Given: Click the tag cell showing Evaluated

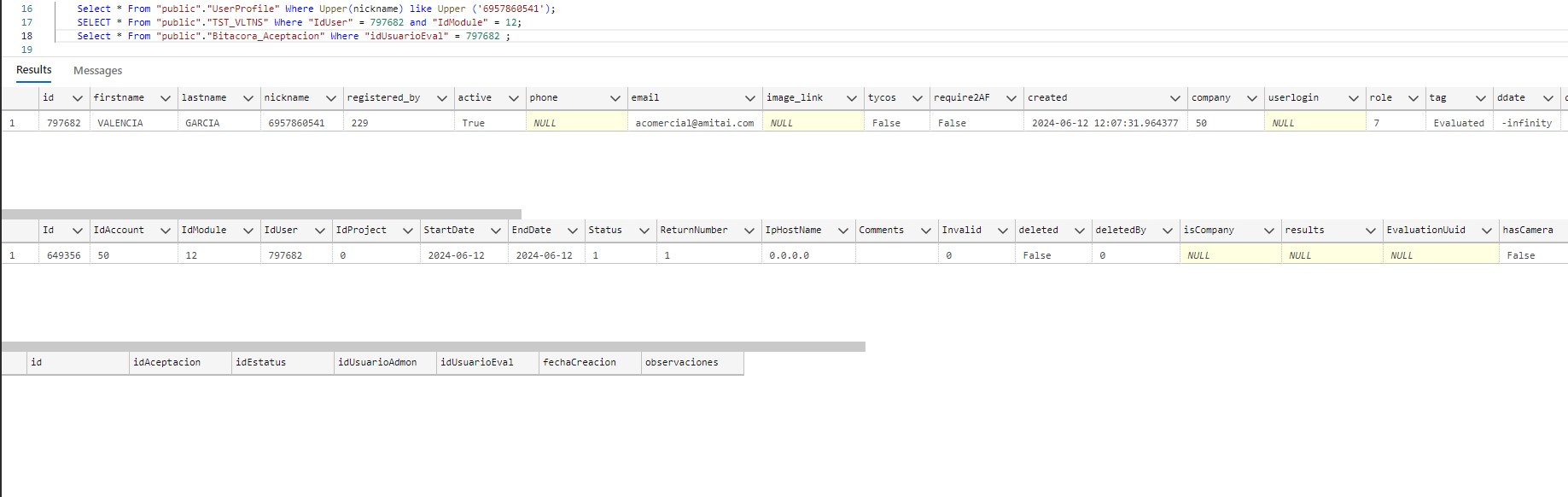Looking at the screenshot, I should click(x=1458, y=123).
